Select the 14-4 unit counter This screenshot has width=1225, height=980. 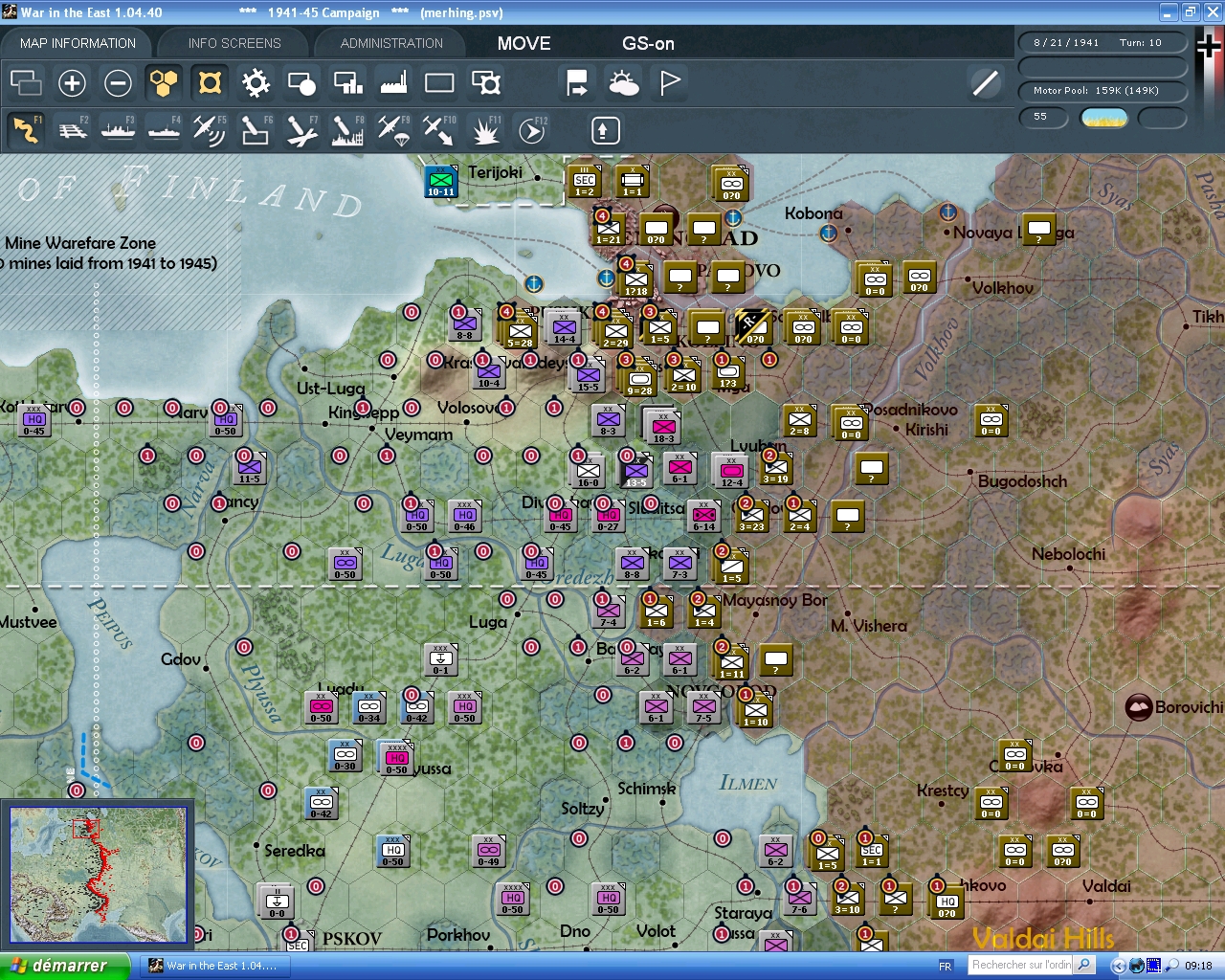[565, 328]
